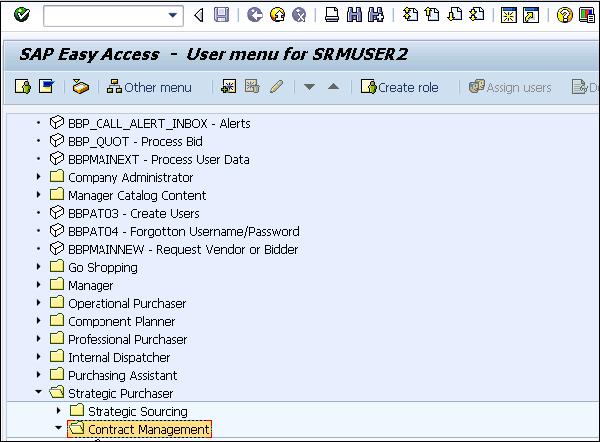
Task: Open the Other menu button
Action: 149,87
